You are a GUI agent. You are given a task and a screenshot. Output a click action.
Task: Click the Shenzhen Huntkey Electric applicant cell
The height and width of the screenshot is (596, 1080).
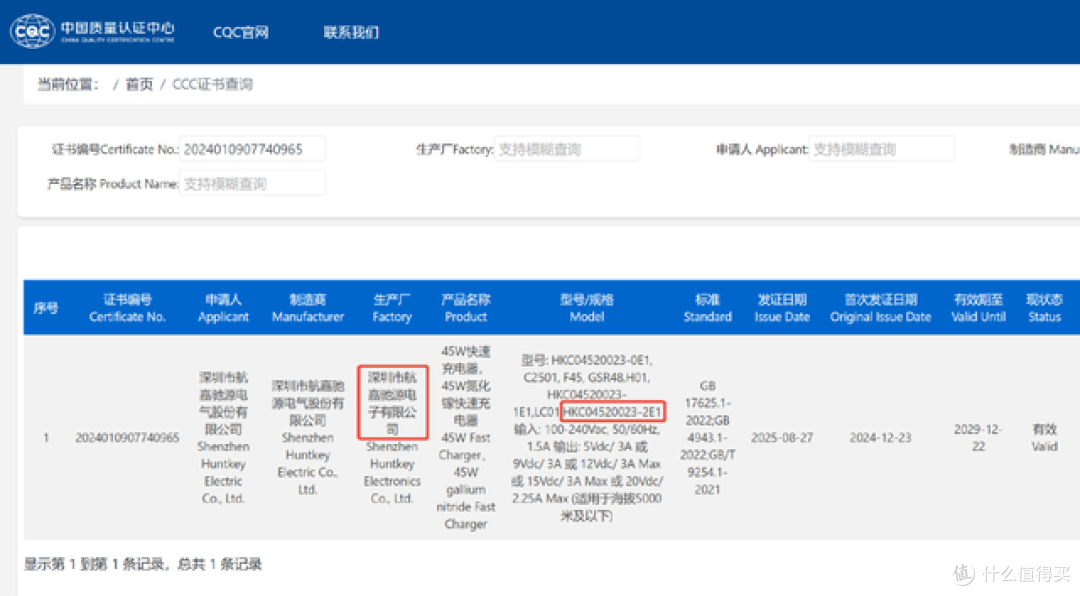tap(223, 438)
